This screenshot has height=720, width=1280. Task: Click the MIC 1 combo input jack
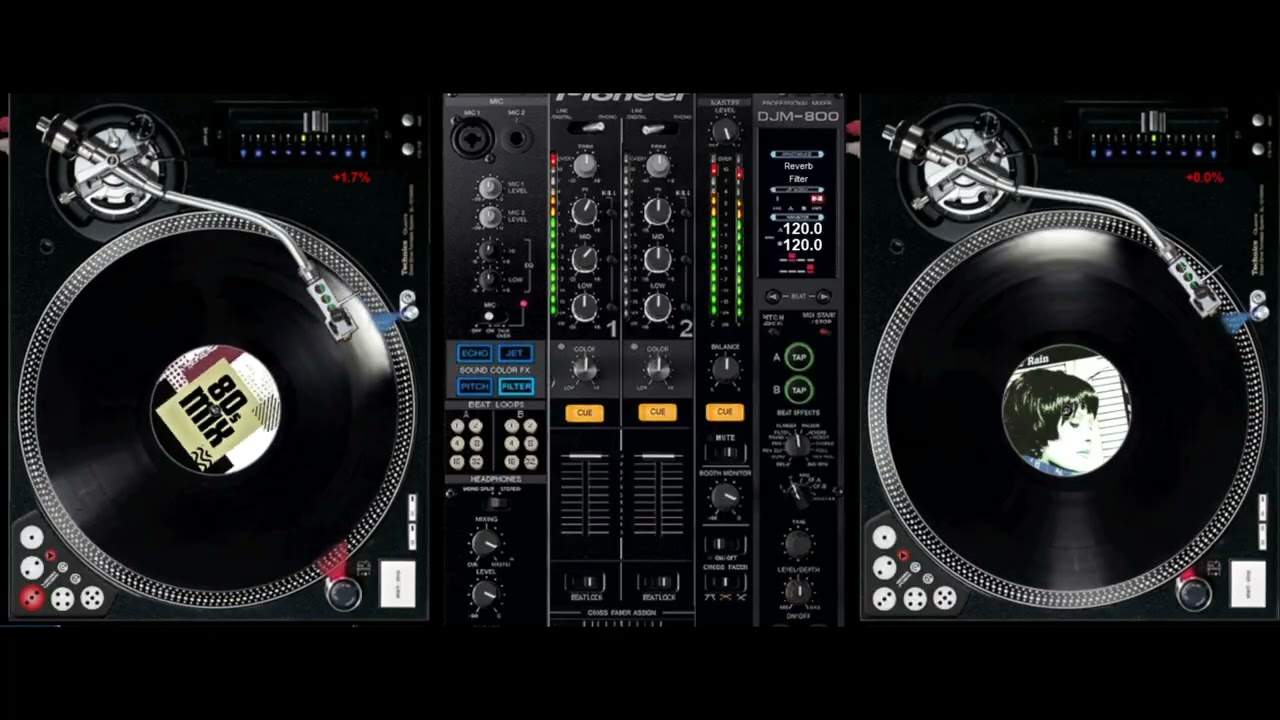pos(472,139)
